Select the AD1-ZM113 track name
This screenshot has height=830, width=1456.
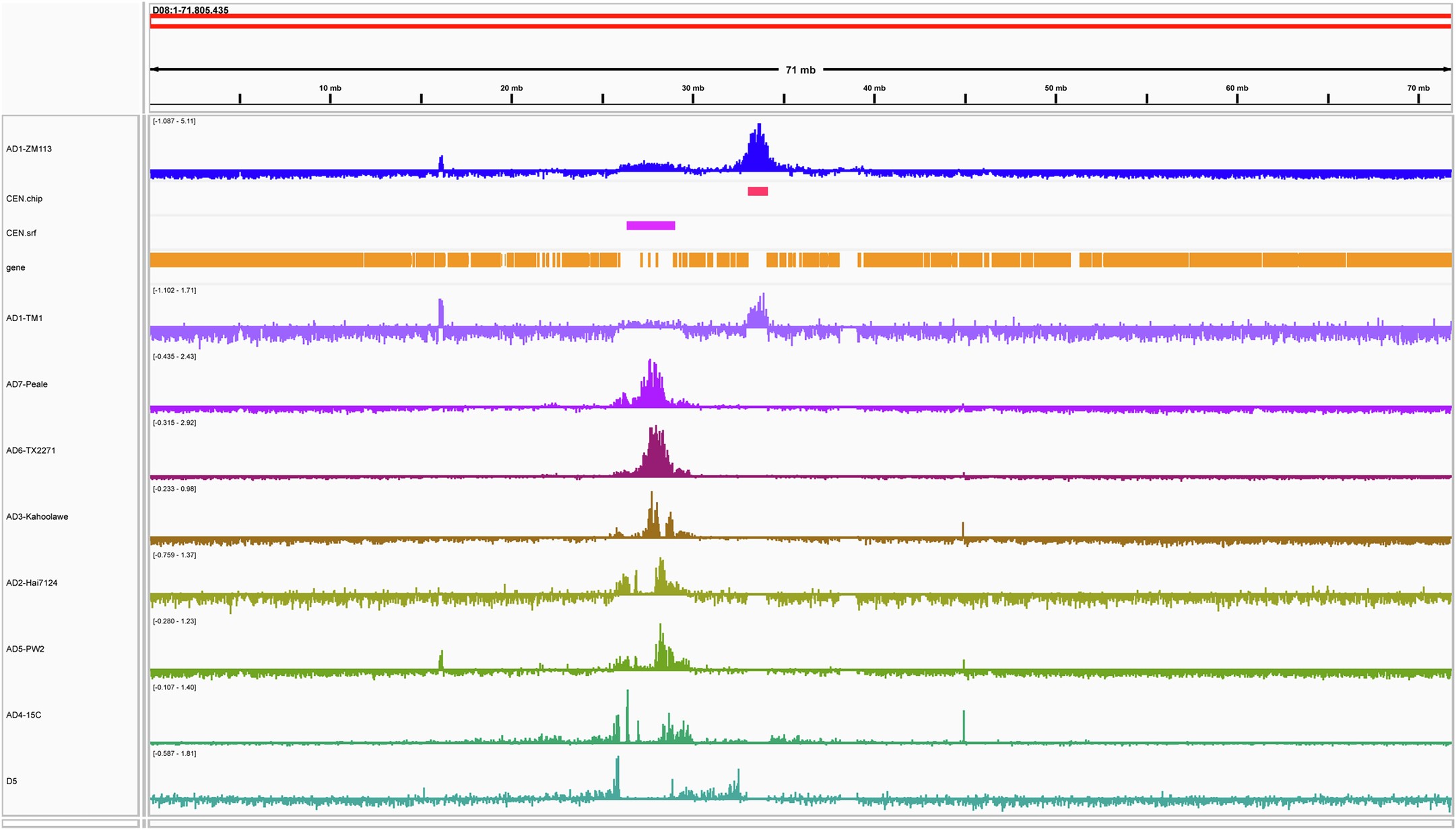tap(29, 149)
